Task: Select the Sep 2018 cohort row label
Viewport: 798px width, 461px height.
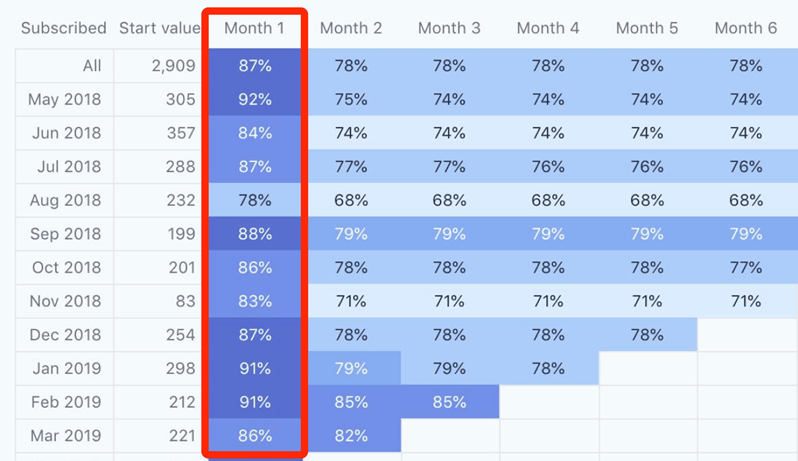Action: click(x=66, y=234)
